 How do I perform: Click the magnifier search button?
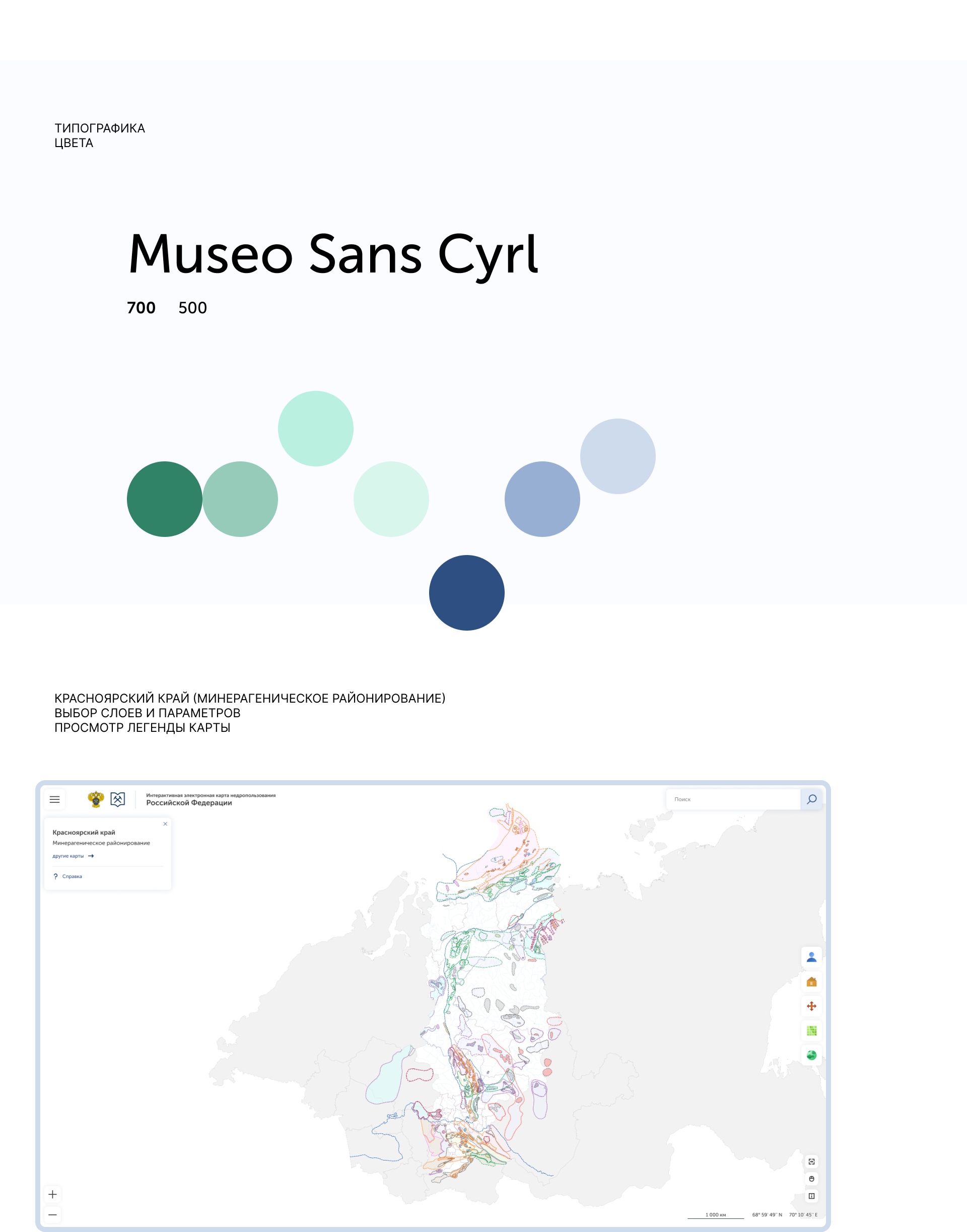(x=811, y=799)
